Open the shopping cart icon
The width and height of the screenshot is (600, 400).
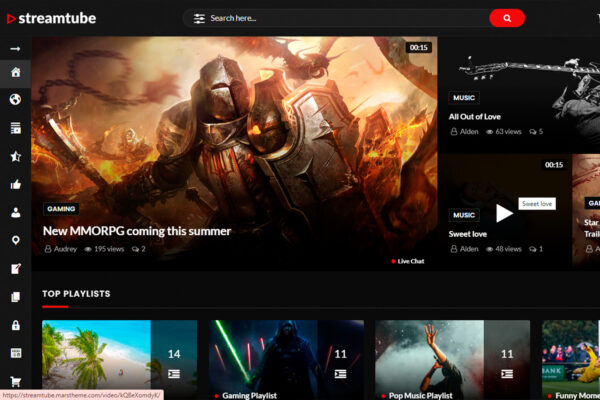16,381
